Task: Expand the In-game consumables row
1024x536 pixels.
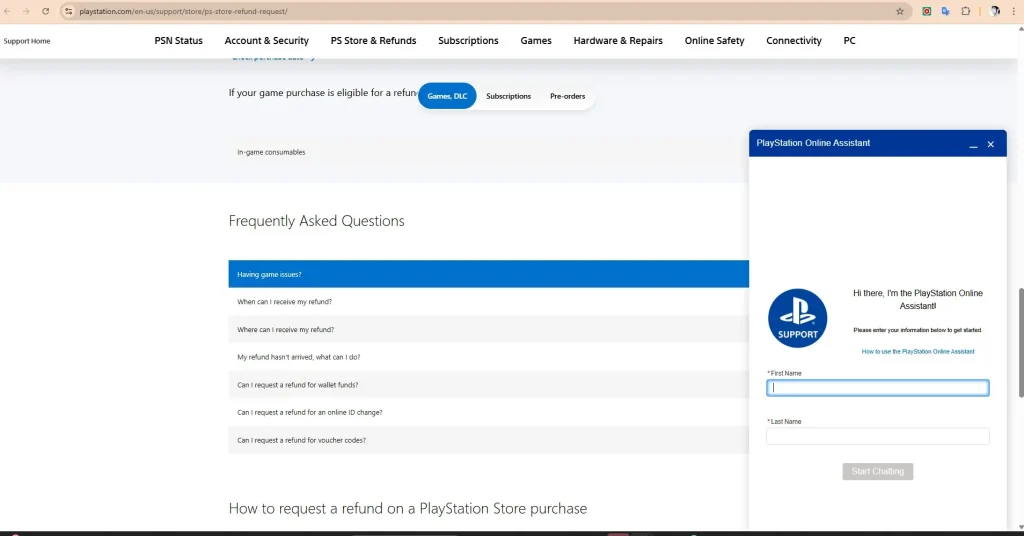Action: pos(488,152)
